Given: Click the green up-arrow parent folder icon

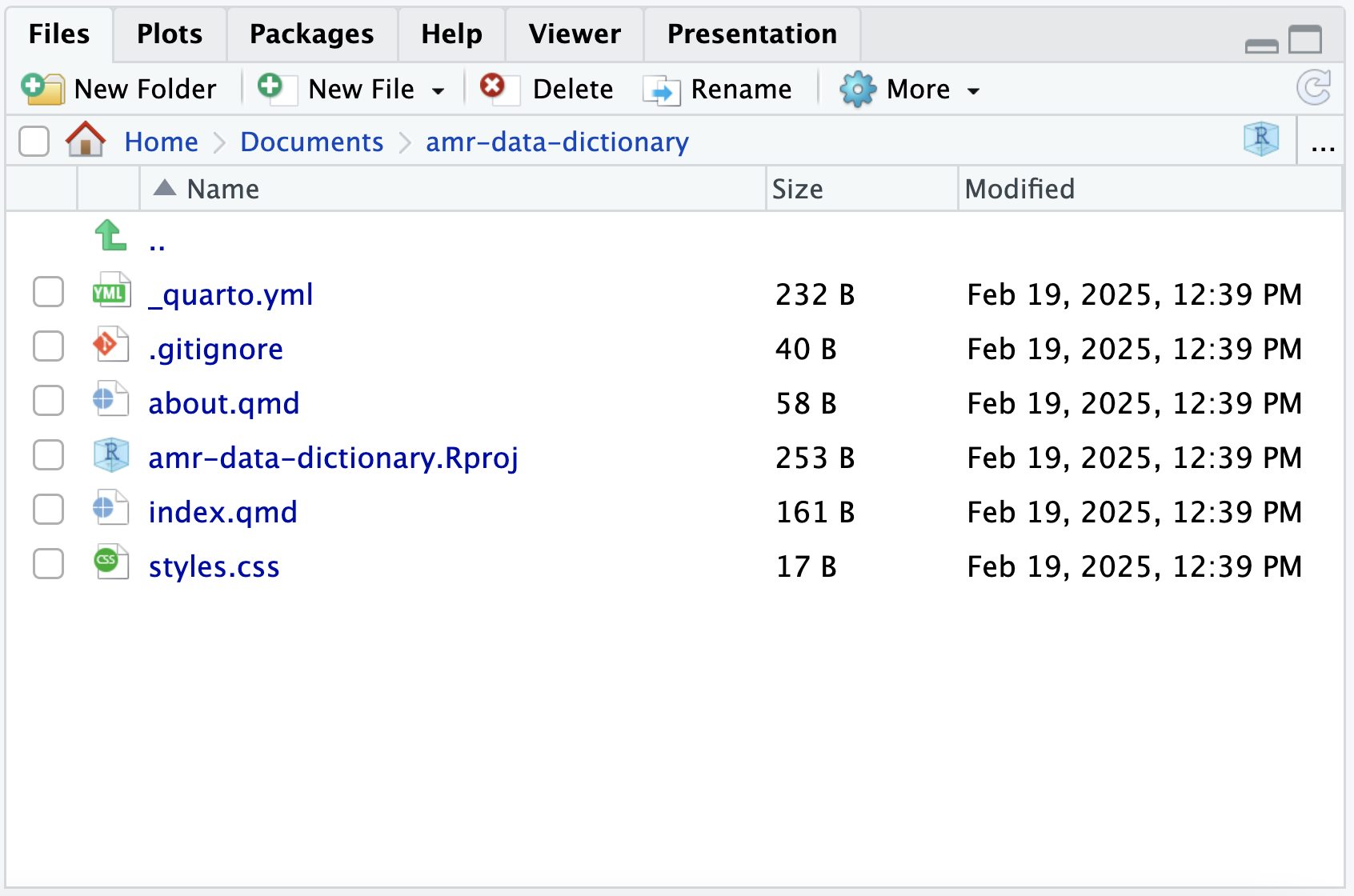Looking at the screenshot, I should [110, 236].
